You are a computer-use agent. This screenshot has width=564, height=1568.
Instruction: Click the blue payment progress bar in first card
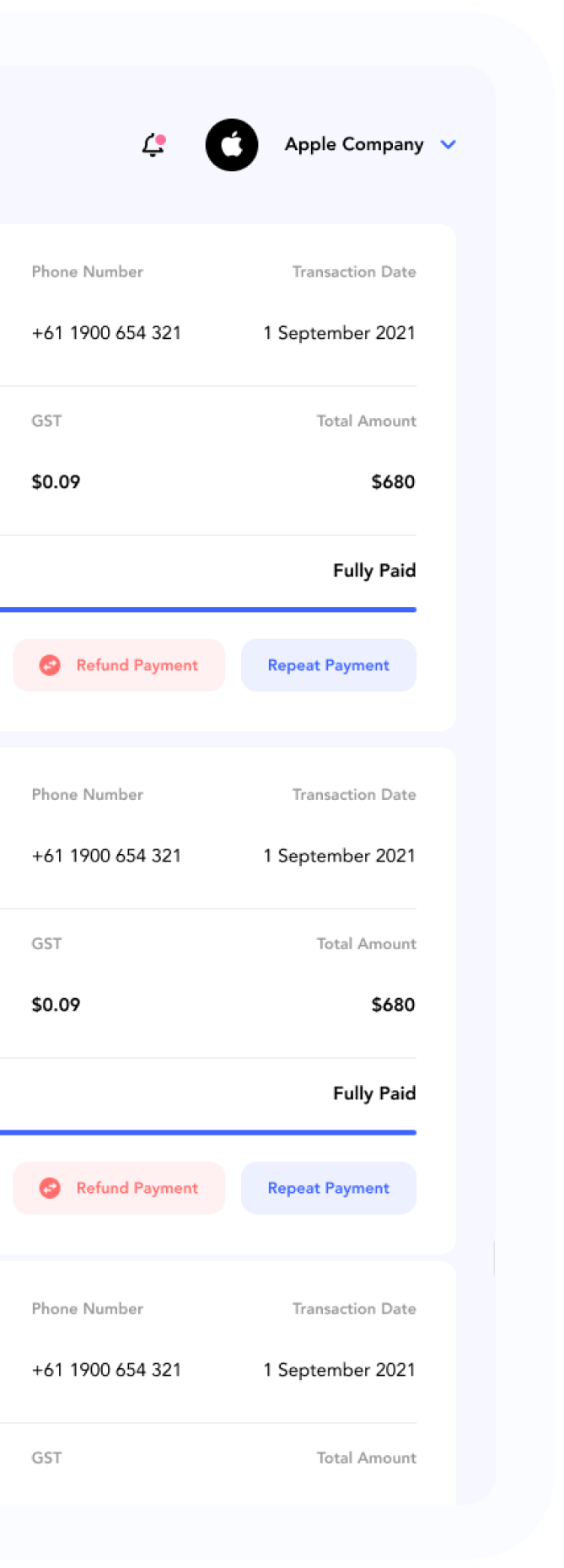pyautogui.click(x=208, y=609)
